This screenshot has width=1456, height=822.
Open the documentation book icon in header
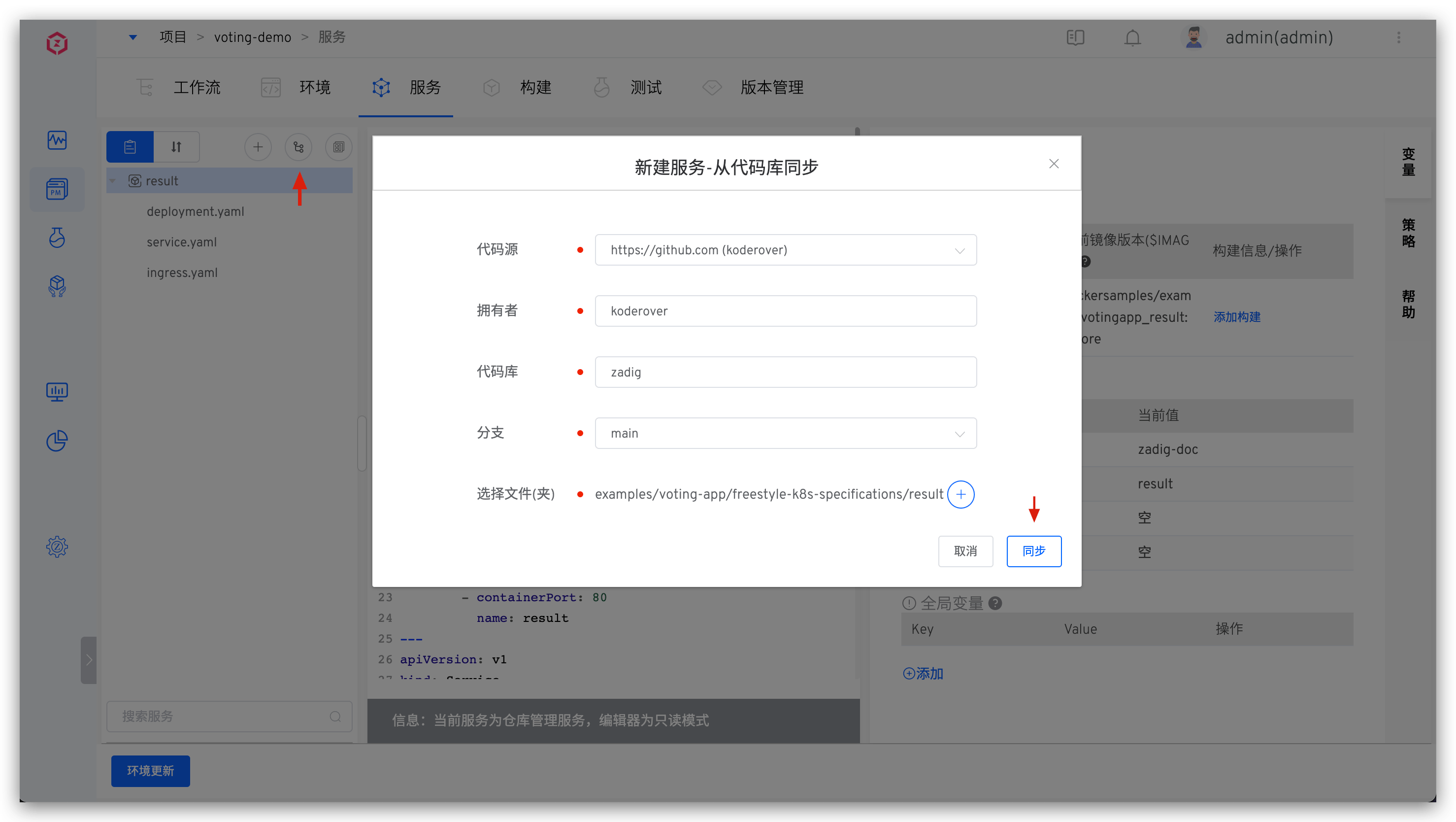coord(1075,38)
